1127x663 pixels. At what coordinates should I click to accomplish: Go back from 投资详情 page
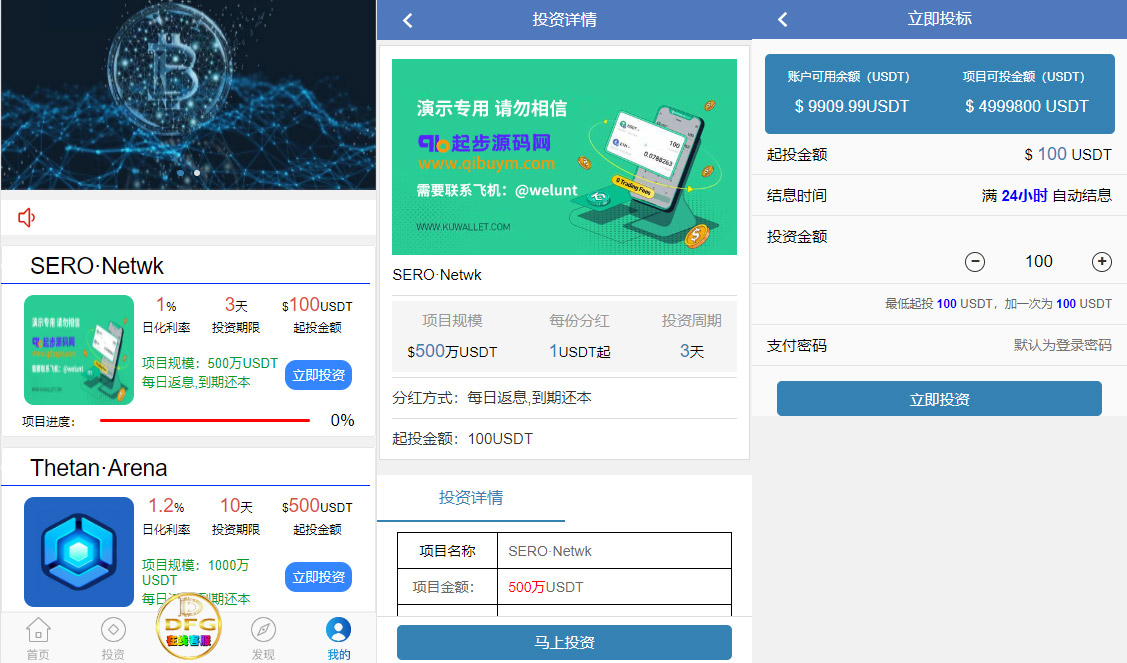point(408,20)
